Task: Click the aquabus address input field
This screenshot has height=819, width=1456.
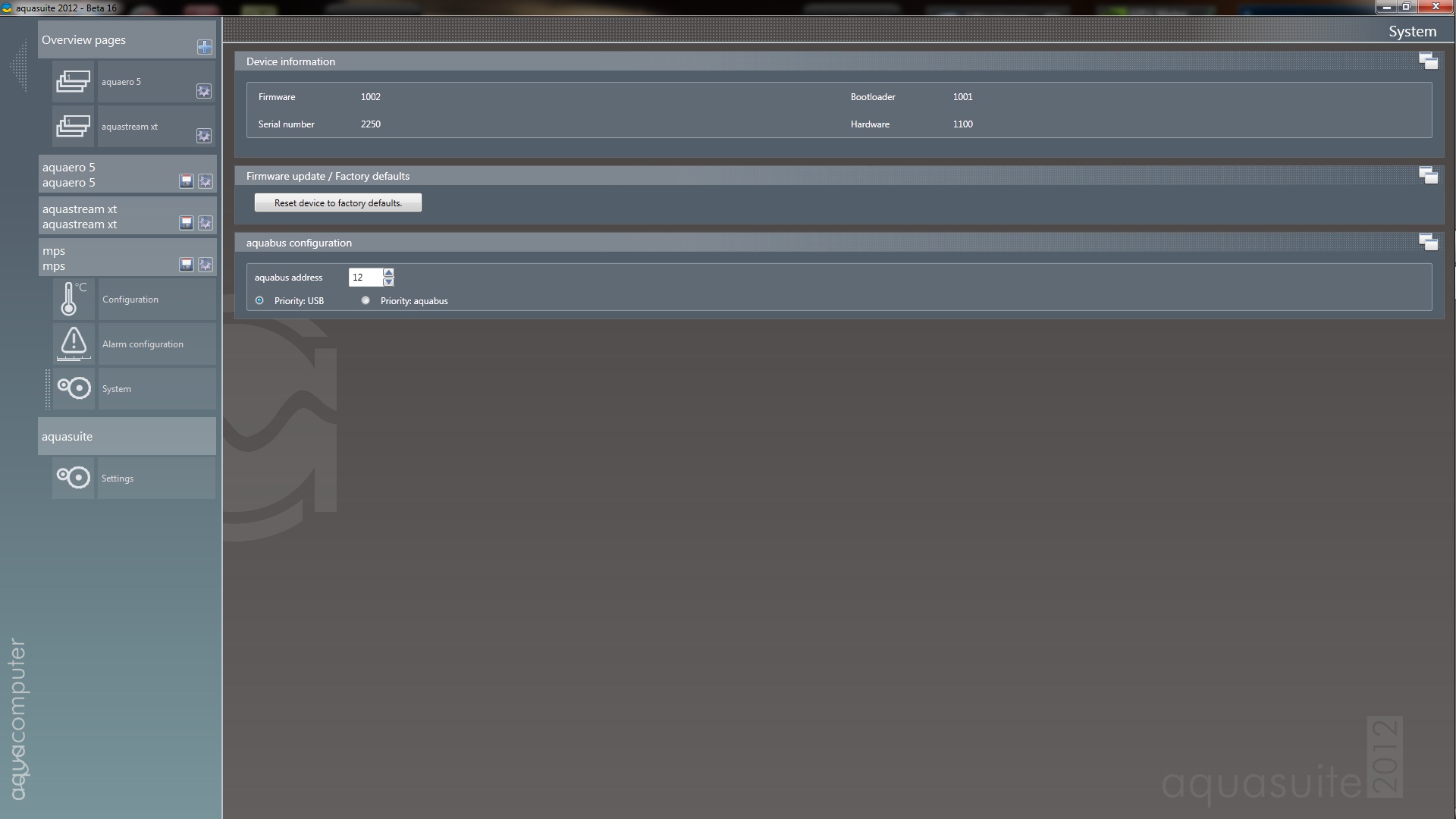Action: click(x=365, y=278)
